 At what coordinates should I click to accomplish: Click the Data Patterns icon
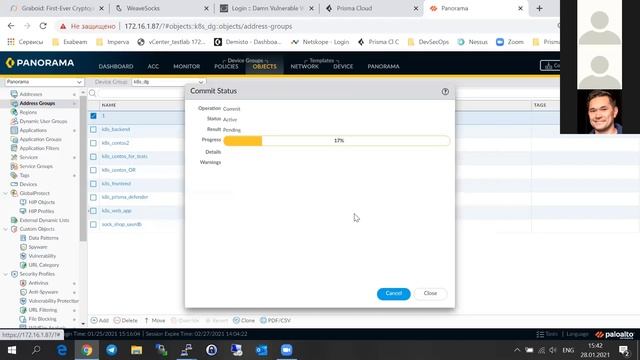click(23, 238)
